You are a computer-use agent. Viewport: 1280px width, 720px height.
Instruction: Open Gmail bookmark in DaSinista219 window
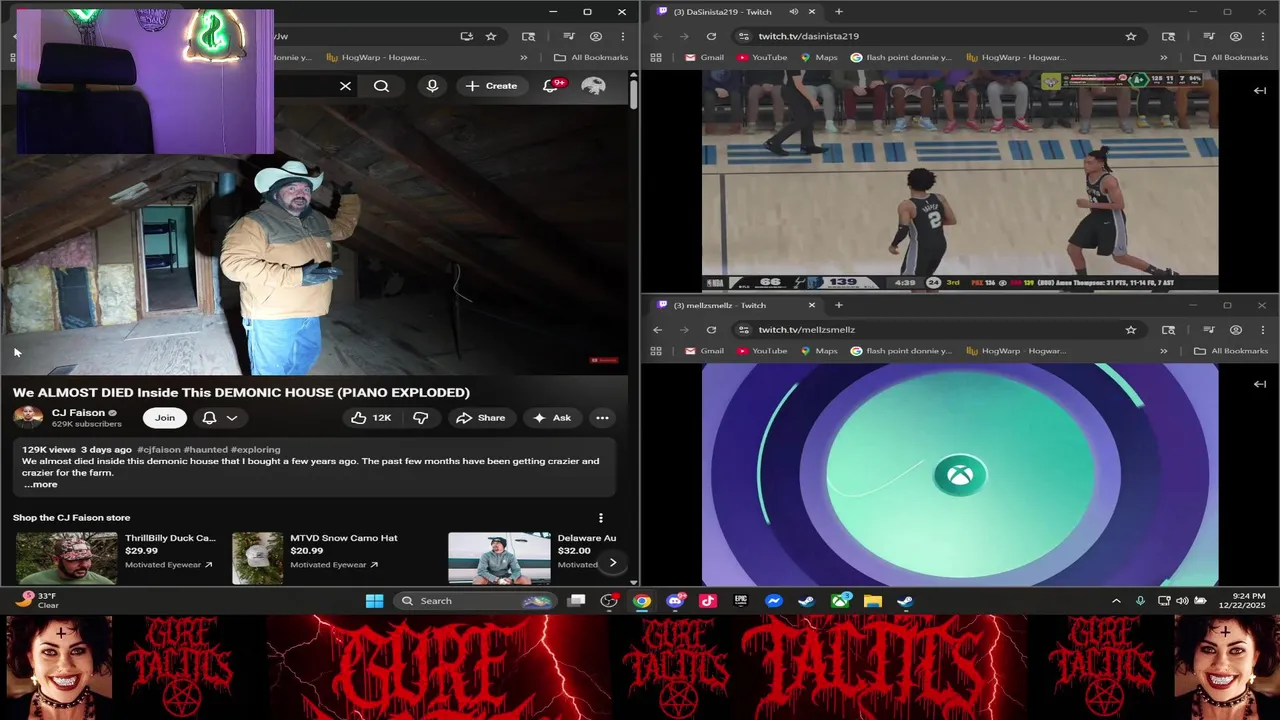tap(704, 58)
